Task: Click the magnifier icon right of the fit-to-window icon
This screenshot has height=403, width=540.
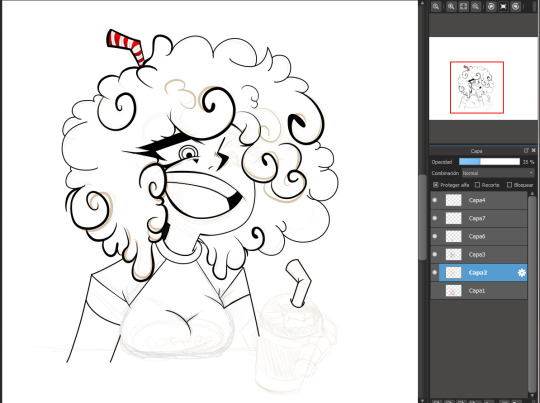Action: tap(476, 6)
